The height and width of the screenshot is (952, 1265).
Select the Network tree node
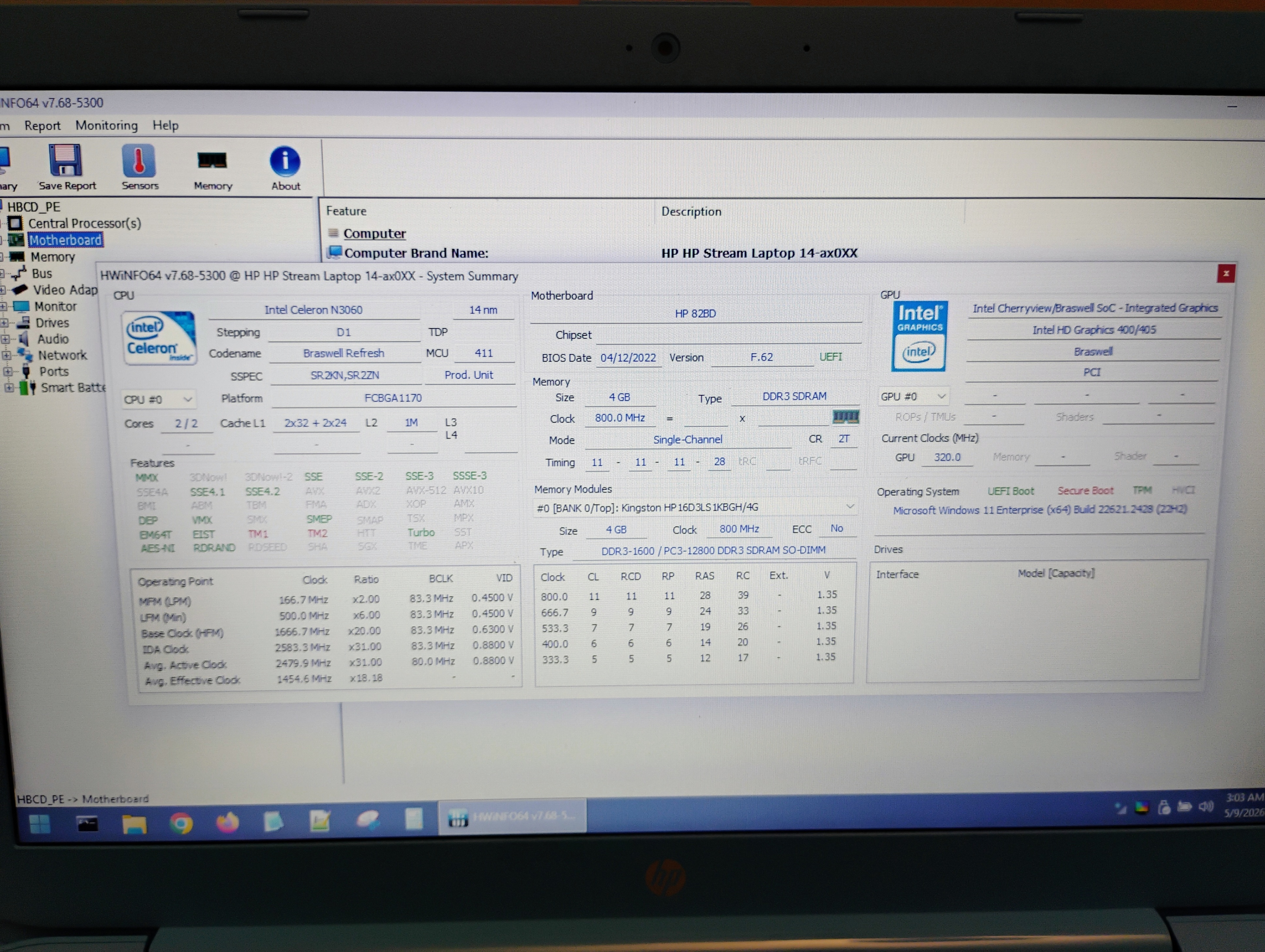(x=62, y=355)
